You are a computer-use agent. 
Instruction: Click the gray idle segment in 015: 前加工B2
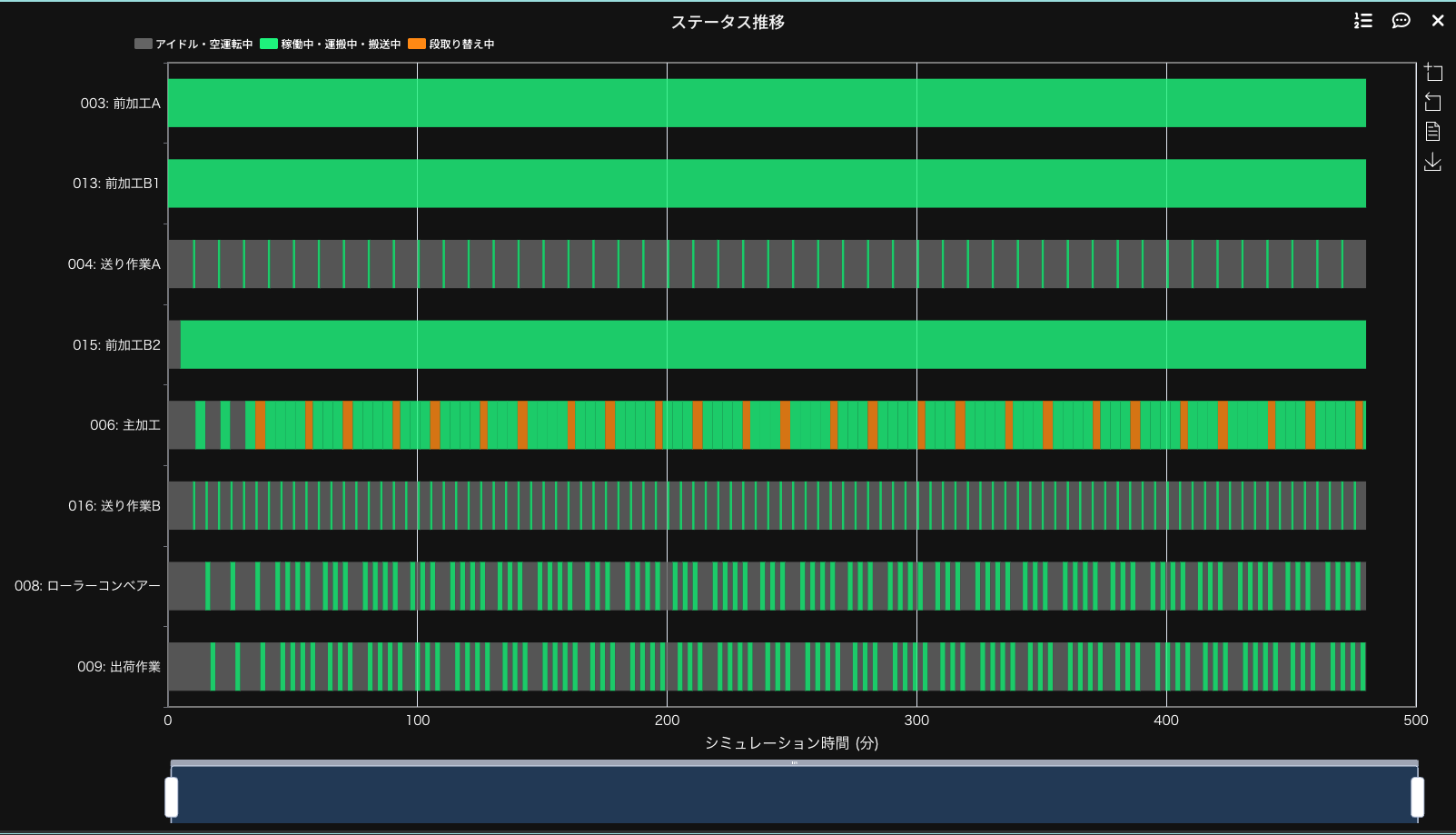[x=174, y=344]
